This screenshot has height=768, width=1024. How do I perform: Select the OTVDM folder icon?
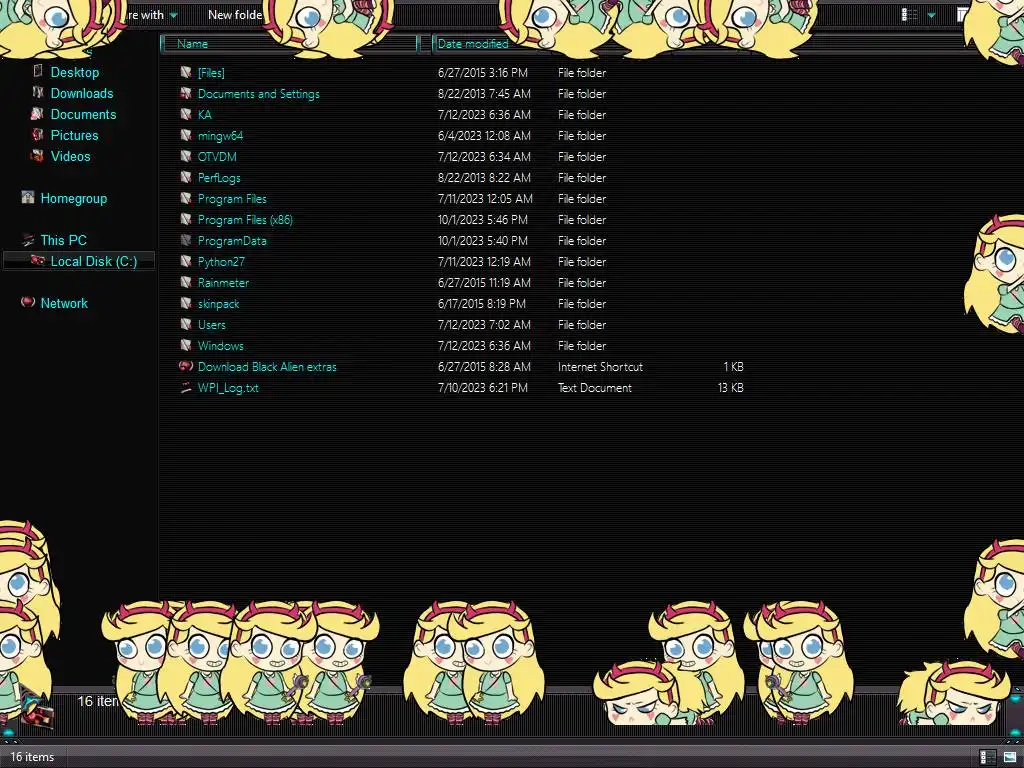186,156
